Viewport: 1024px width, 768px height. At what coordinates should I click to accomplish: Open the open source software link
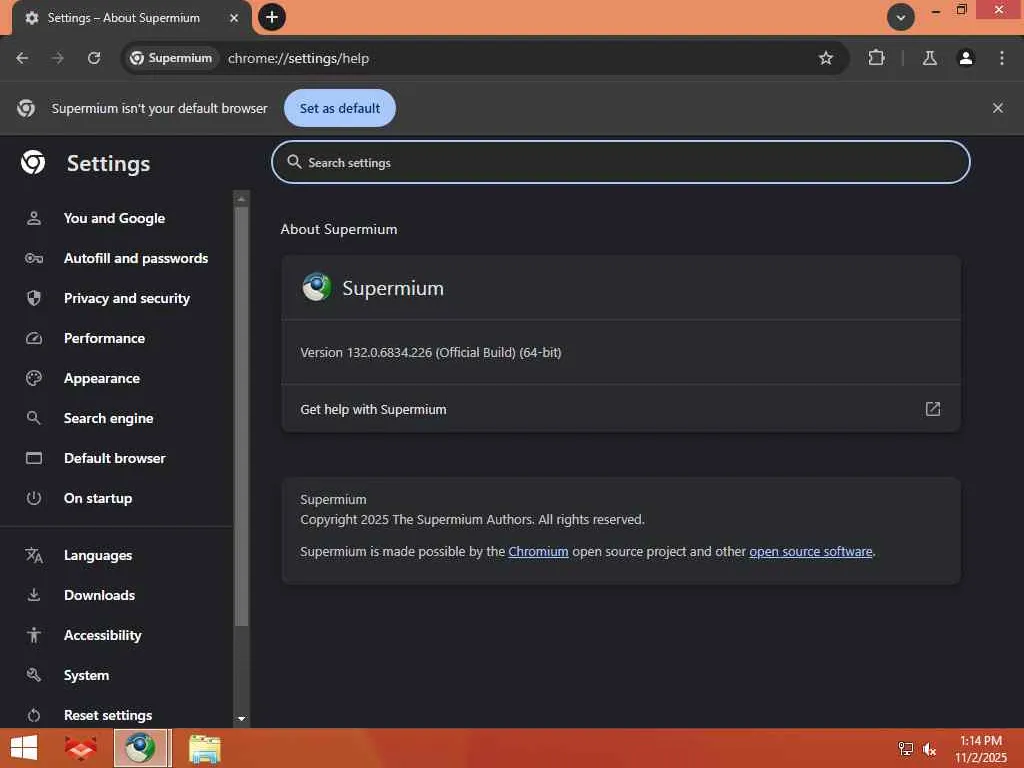click(810, 551)
